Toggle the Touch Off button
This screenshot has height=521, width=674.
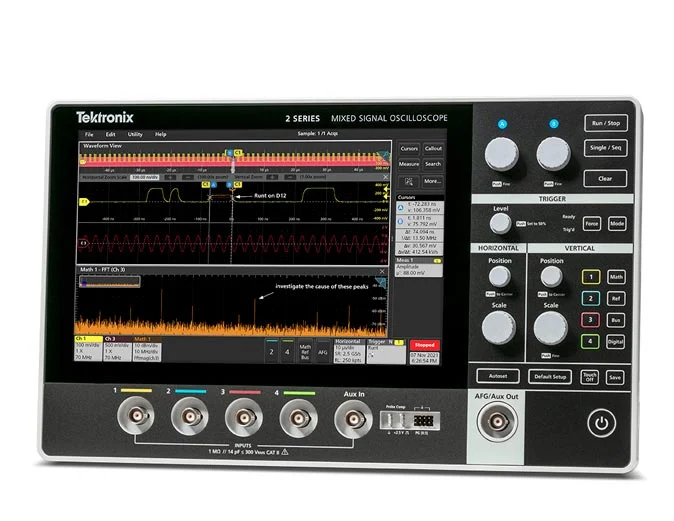589,377
